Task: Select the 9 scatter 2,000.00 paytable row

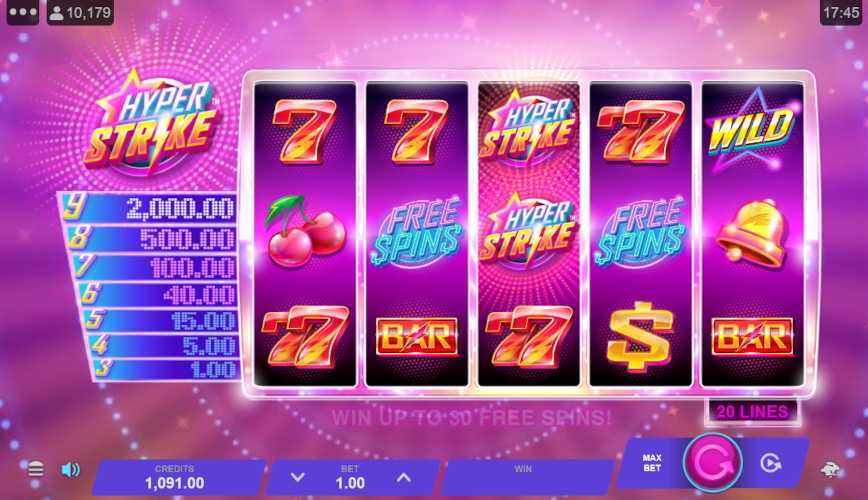Action: [148, 207]
